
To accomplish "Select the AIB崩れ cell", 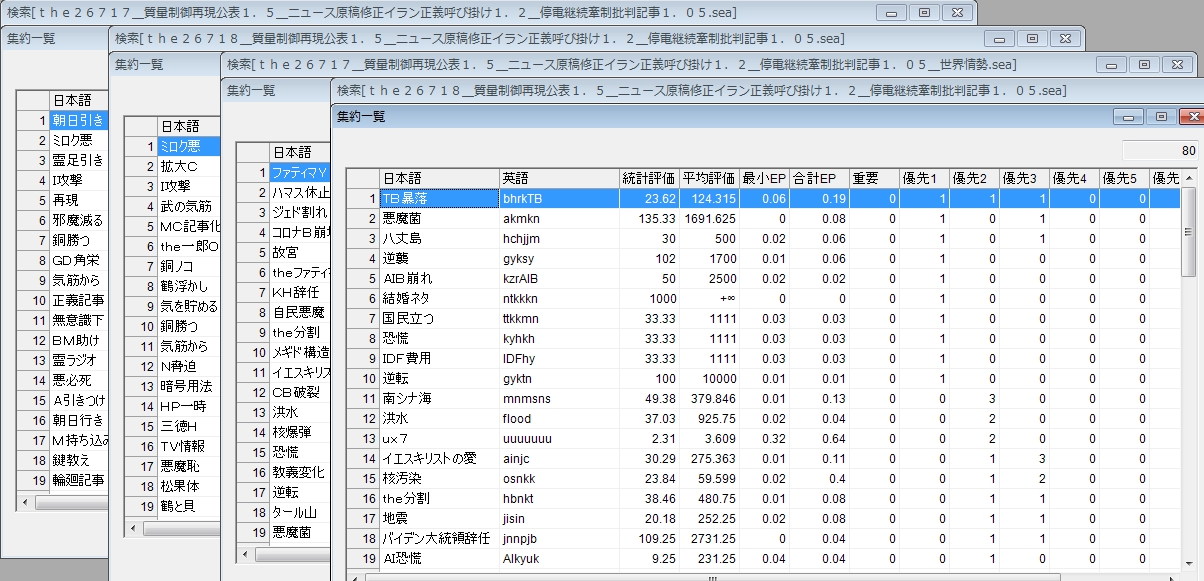I will click(439, 278).
